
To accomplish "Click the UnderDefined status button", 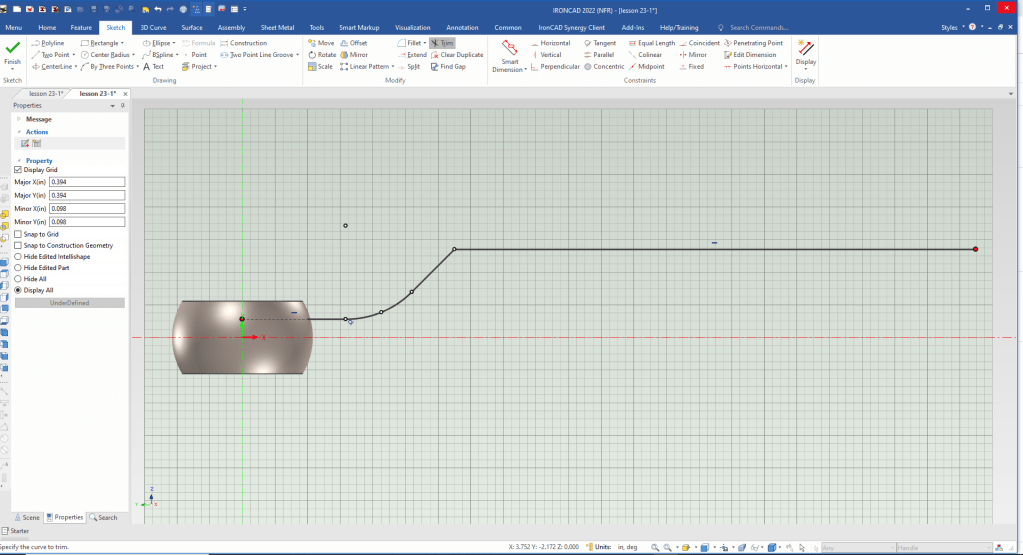I will coord(69,302).
